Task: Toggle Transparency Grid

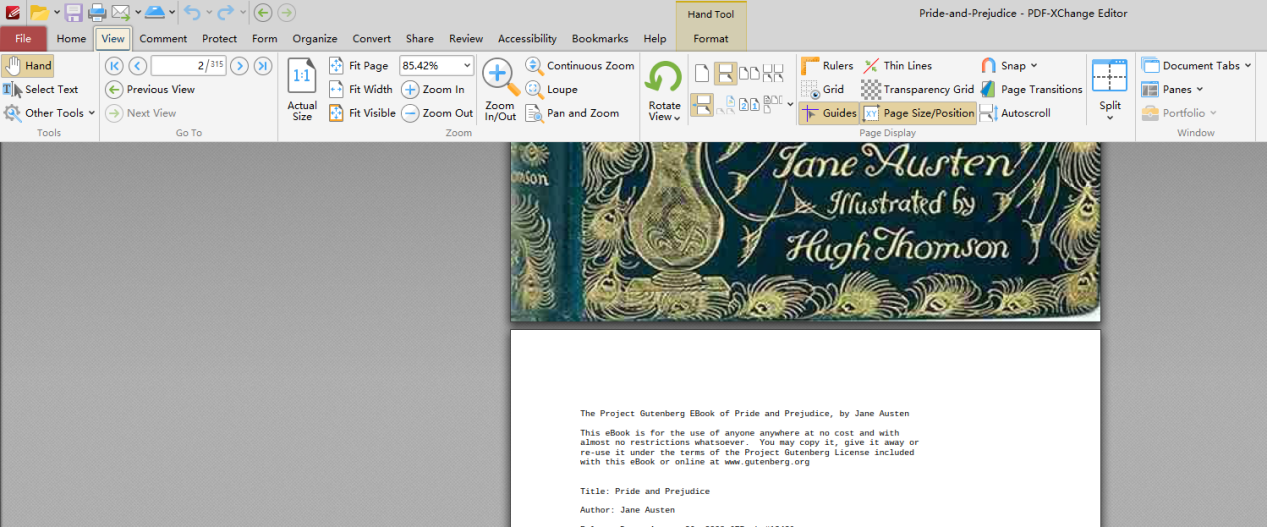Action: tap(918, 89)
